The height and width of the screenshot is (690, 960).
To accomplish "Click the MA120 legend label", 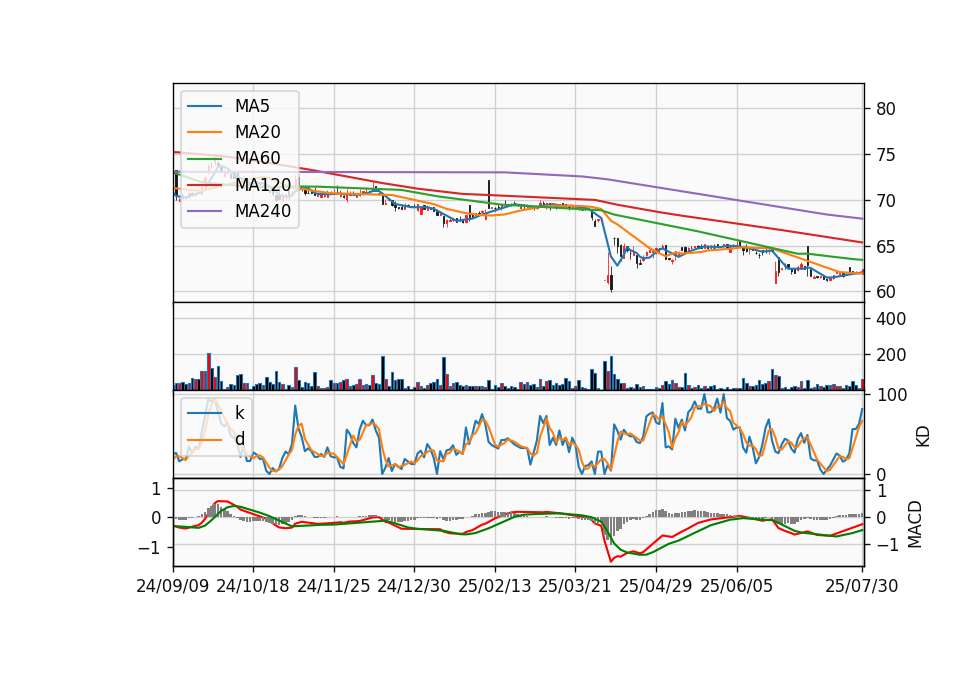I will 263,184.
